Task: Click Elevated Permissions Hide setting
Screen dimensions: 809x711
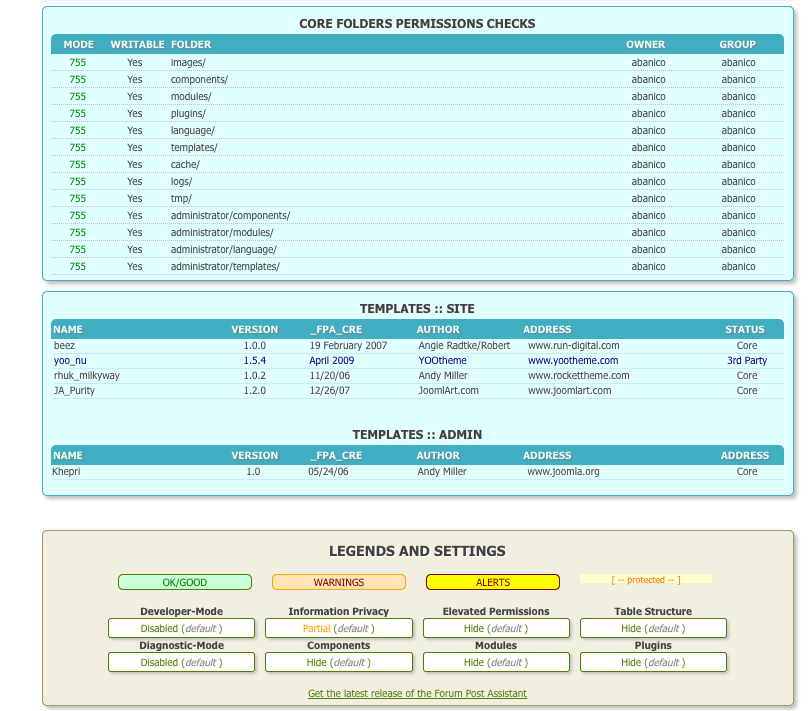Action: point(496,628)
